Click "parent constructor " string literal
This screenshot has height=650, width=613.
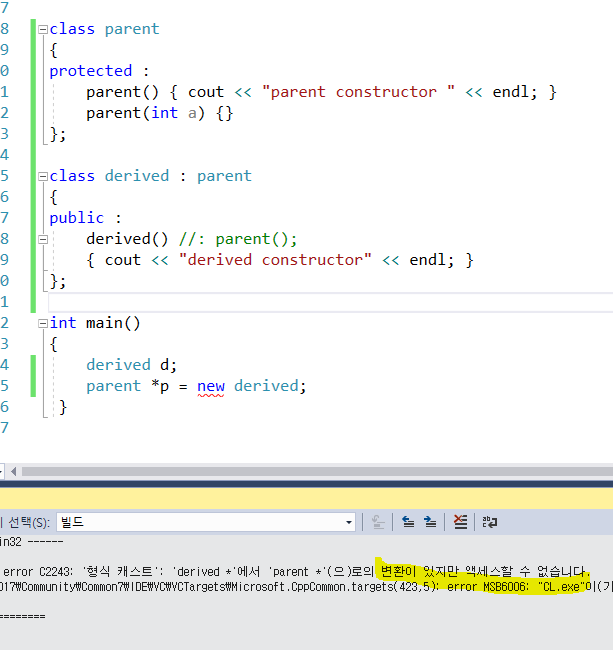(359, 92)
